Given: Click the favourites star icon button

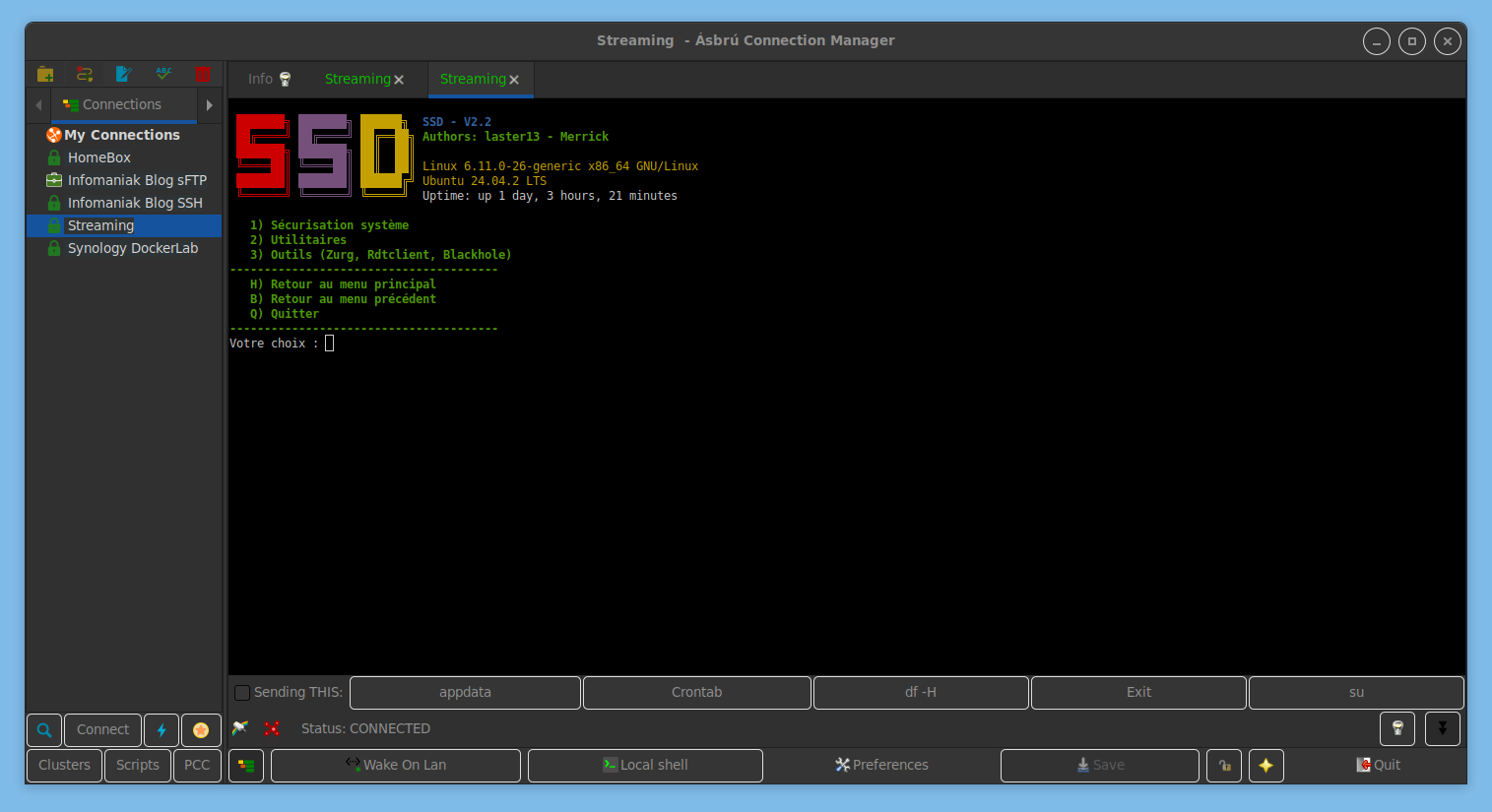Looking at the screenshot, I should click(x=201, y=730).
